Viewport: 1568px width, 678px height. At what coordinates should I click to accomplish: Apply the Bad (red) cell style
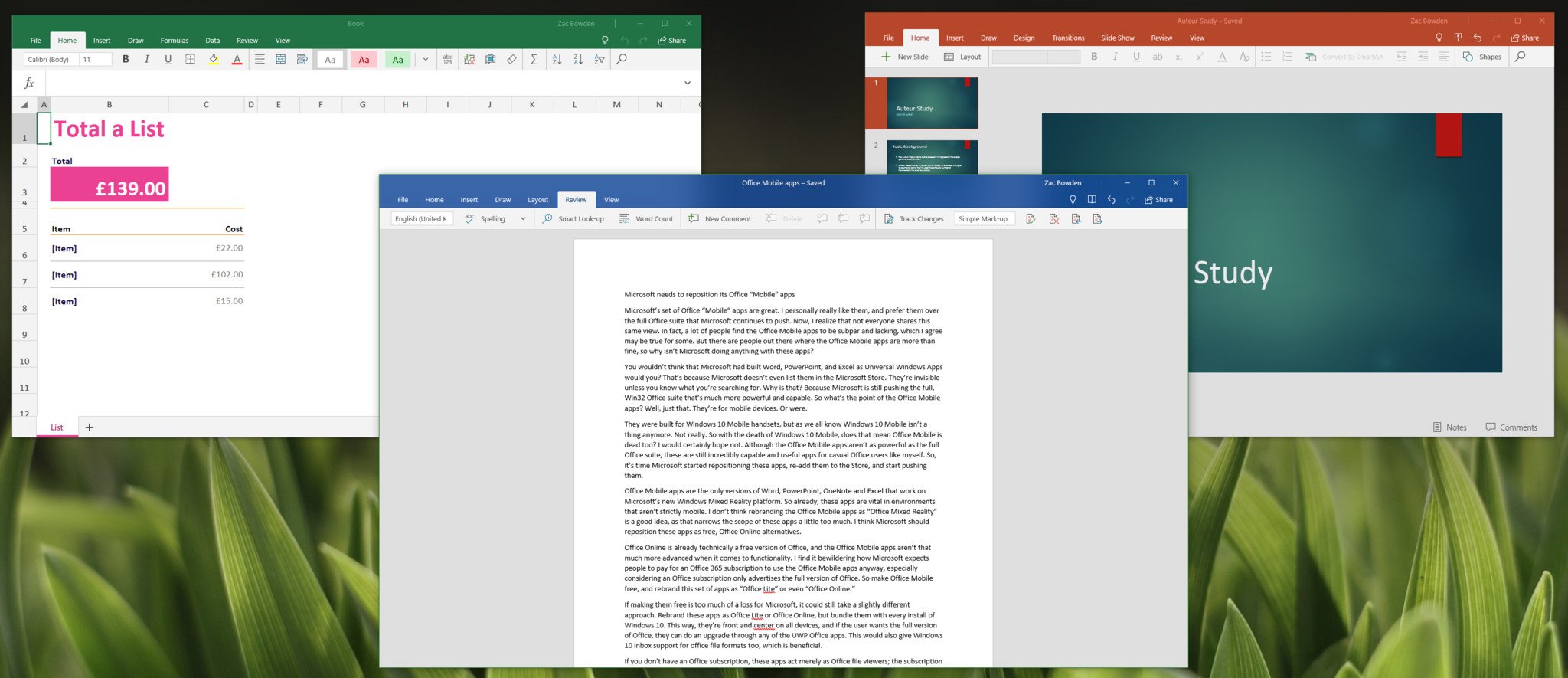pos(364,59)
